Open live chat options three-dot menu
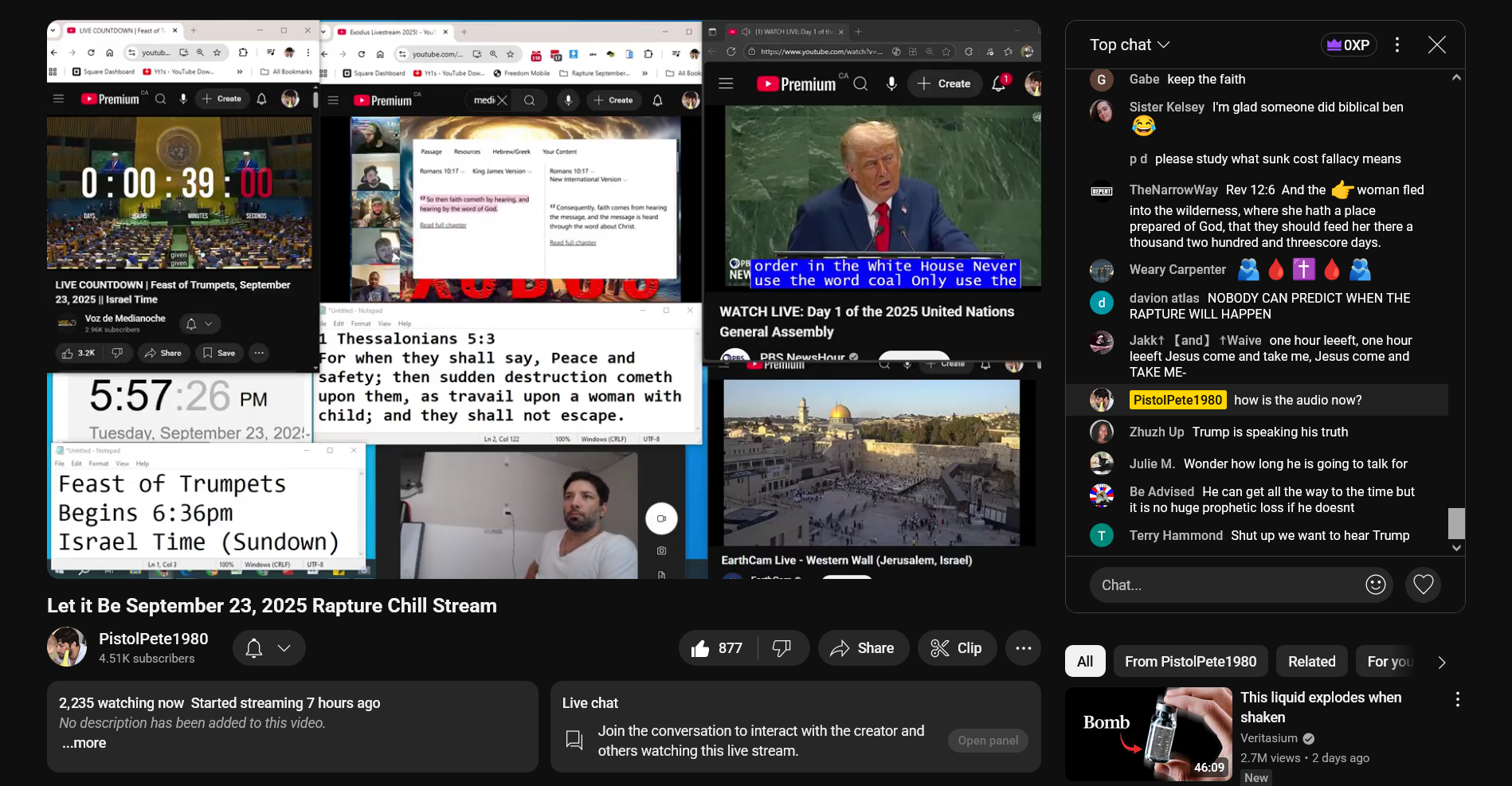The image size is (1512, 786). point(1396,45)
